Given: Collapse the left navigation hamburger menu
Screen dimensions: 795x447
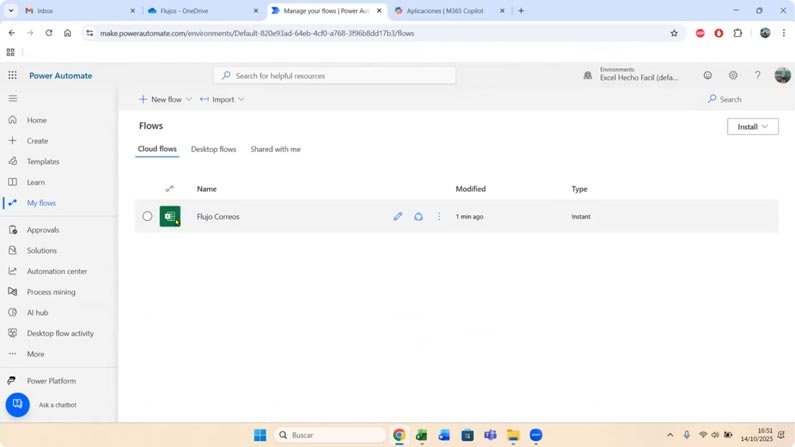Looking at the screenshot, I should 13,98.
